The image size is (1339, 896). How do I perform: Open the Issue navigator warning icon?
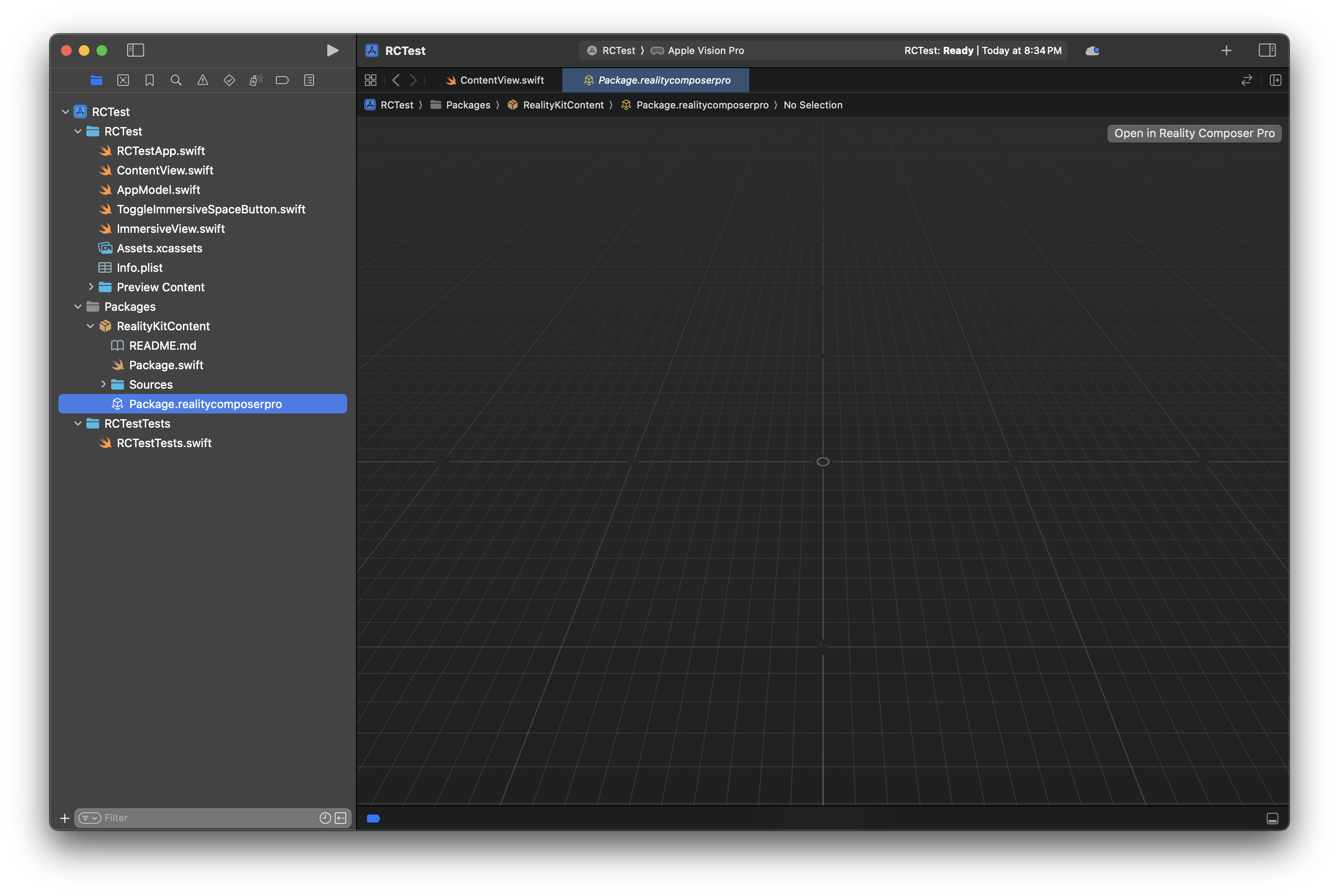click(x=203, y=81)
